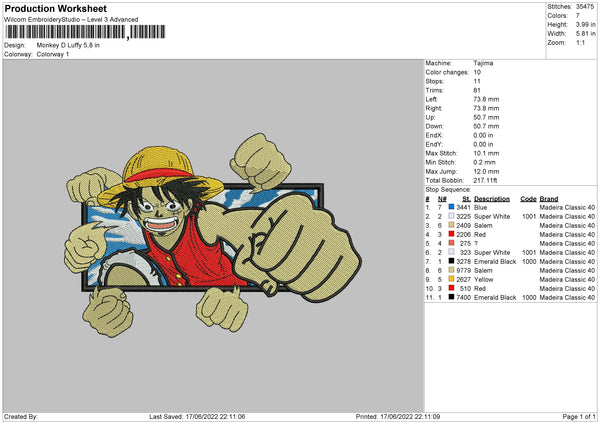Click the 'Production Worksheet' heading
Viewport: 600px width, 424px height.
(x=55, y=8)
